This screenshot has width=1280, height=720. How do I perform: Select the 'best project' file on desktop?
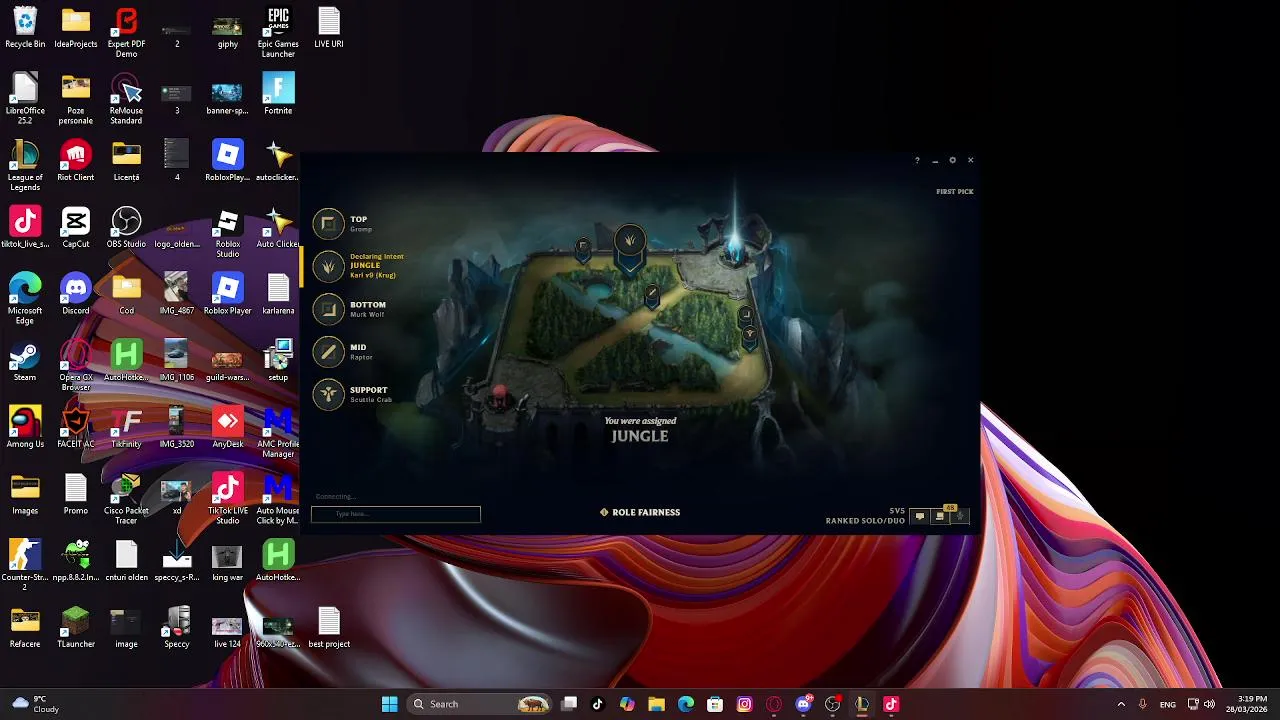tap(329, 627)
